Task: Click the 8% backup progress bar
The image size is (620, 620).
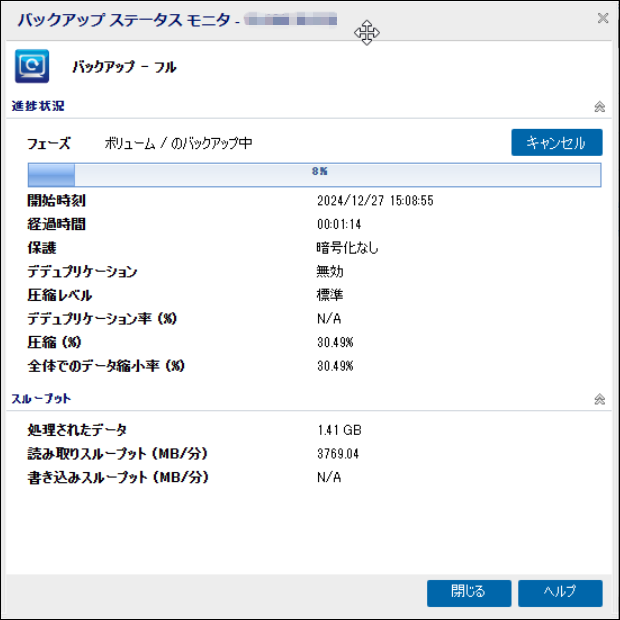Action: (x=314, y=175)
